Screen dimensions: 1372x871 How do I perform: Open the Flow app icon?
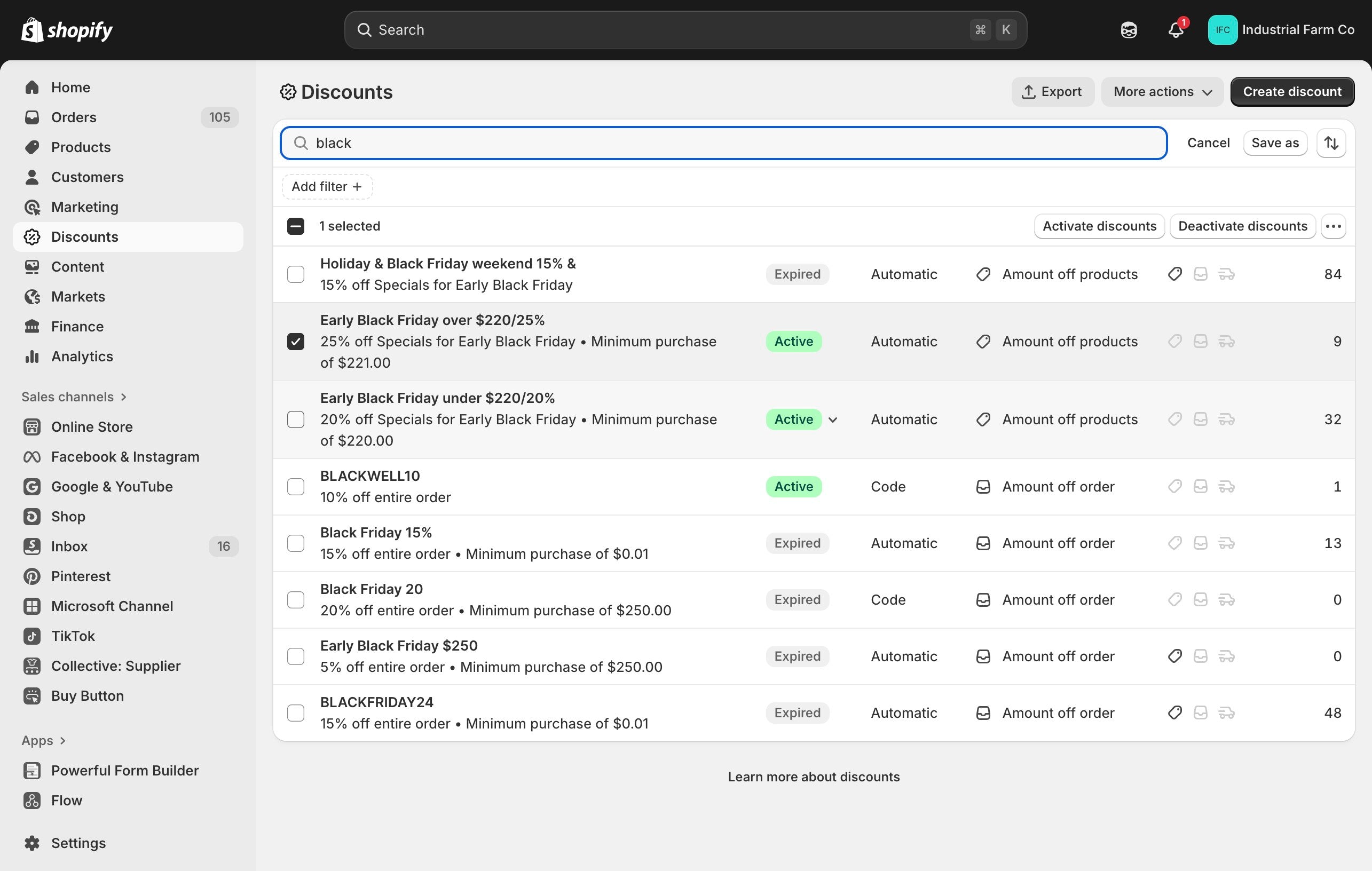(32, 801)
